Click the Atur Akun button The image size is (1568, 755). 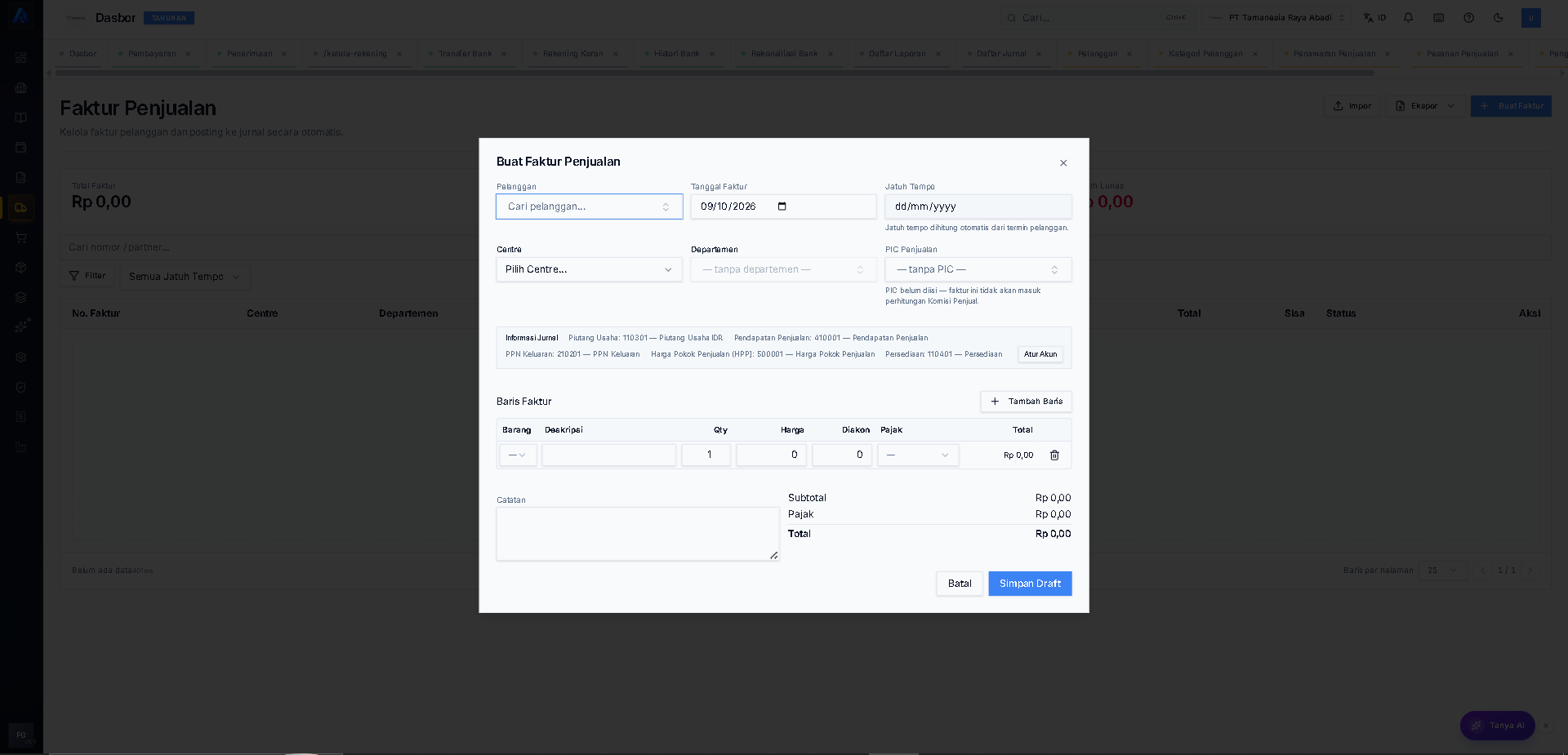pos(1040,354)
